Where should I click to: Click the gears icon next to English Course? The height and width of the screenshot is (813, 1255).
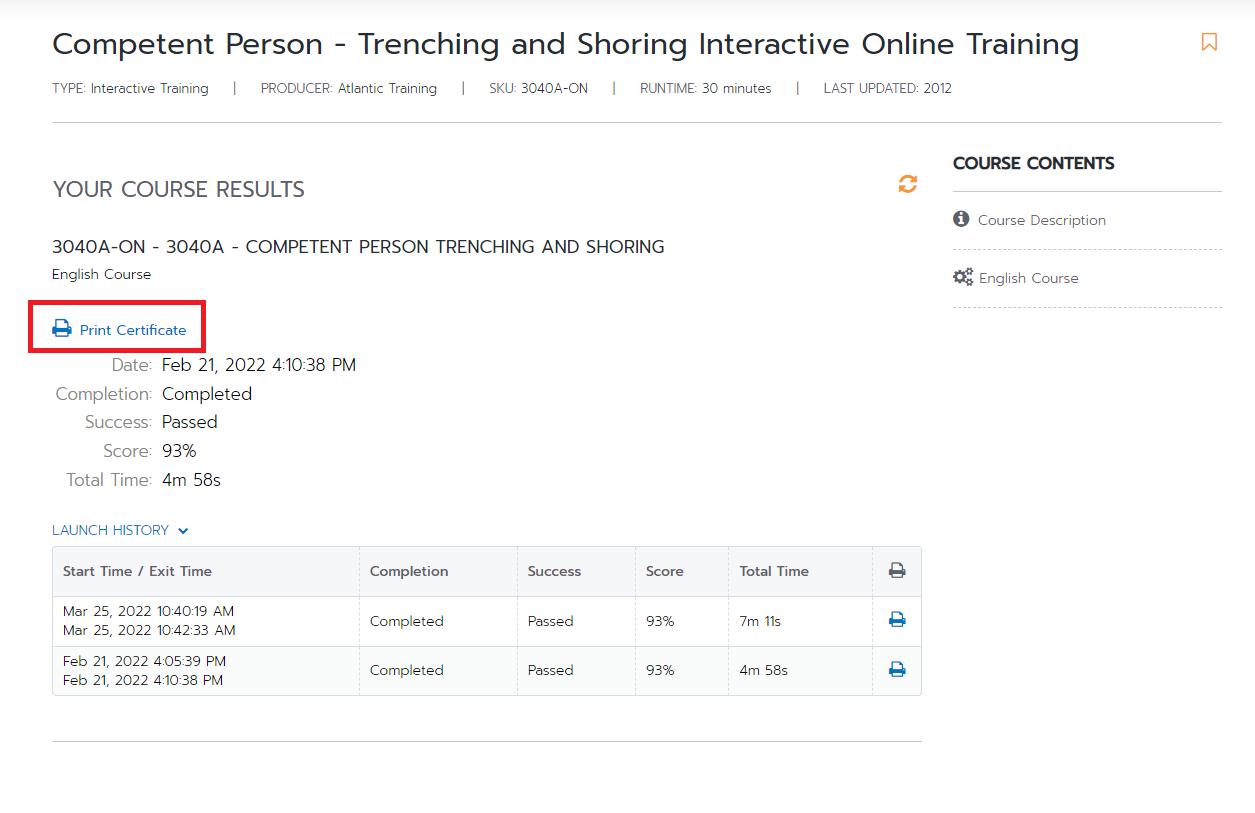(x=963, y=277)
